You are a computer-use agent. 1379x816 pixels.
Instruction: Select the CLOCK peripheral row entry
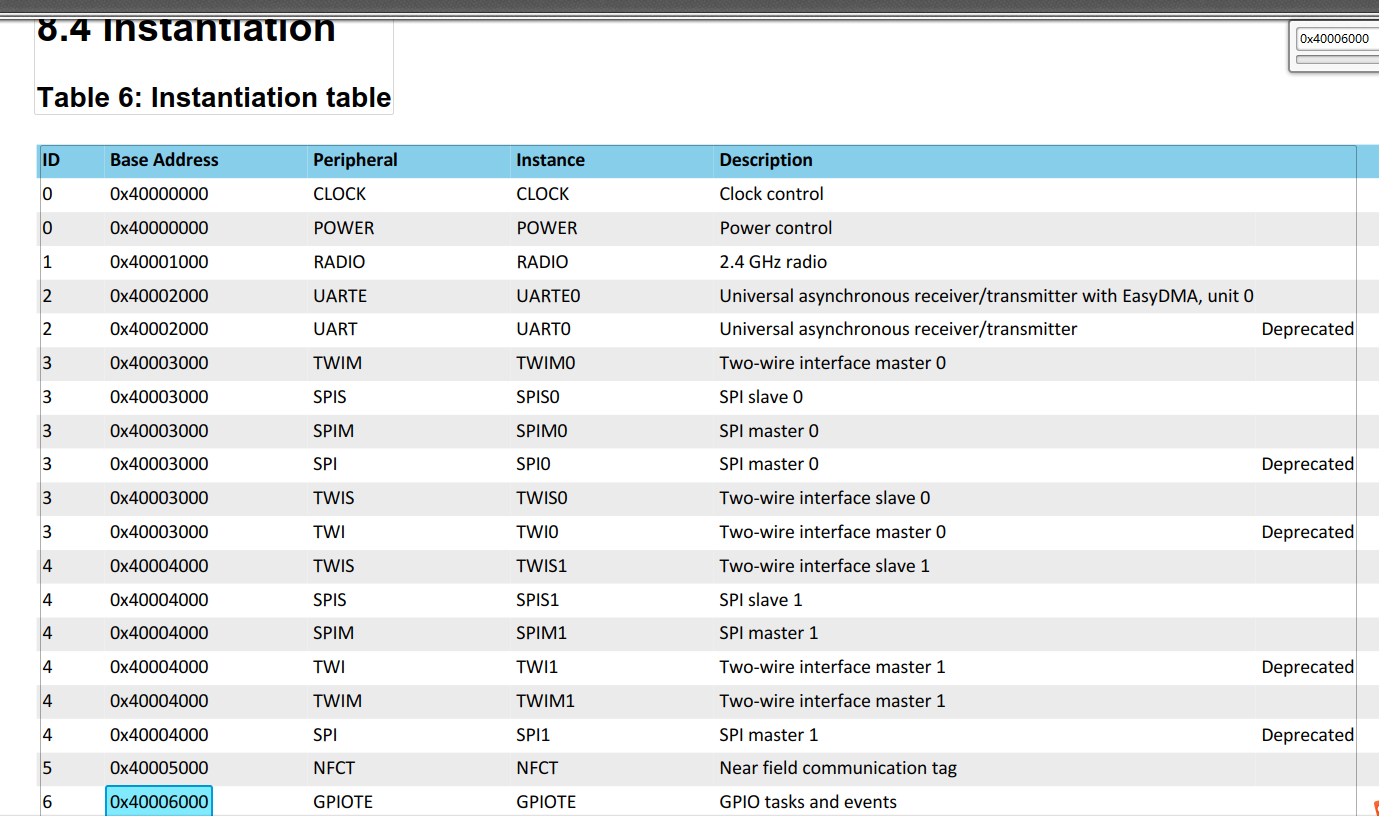point(338,193)
